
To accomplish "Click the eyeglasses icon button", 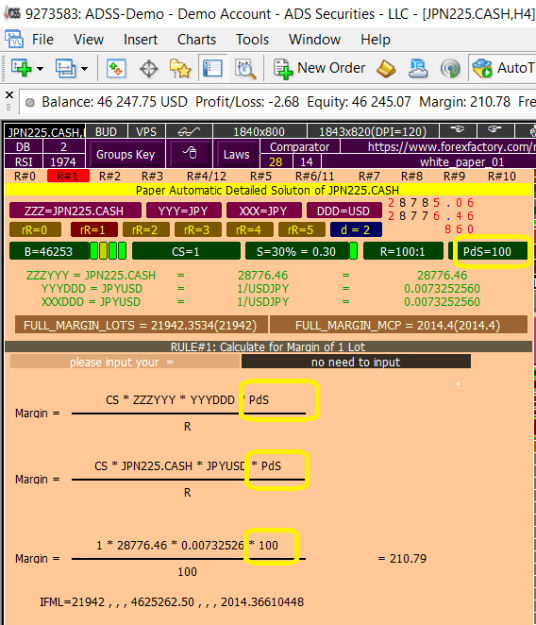I will tap(189, 132).
